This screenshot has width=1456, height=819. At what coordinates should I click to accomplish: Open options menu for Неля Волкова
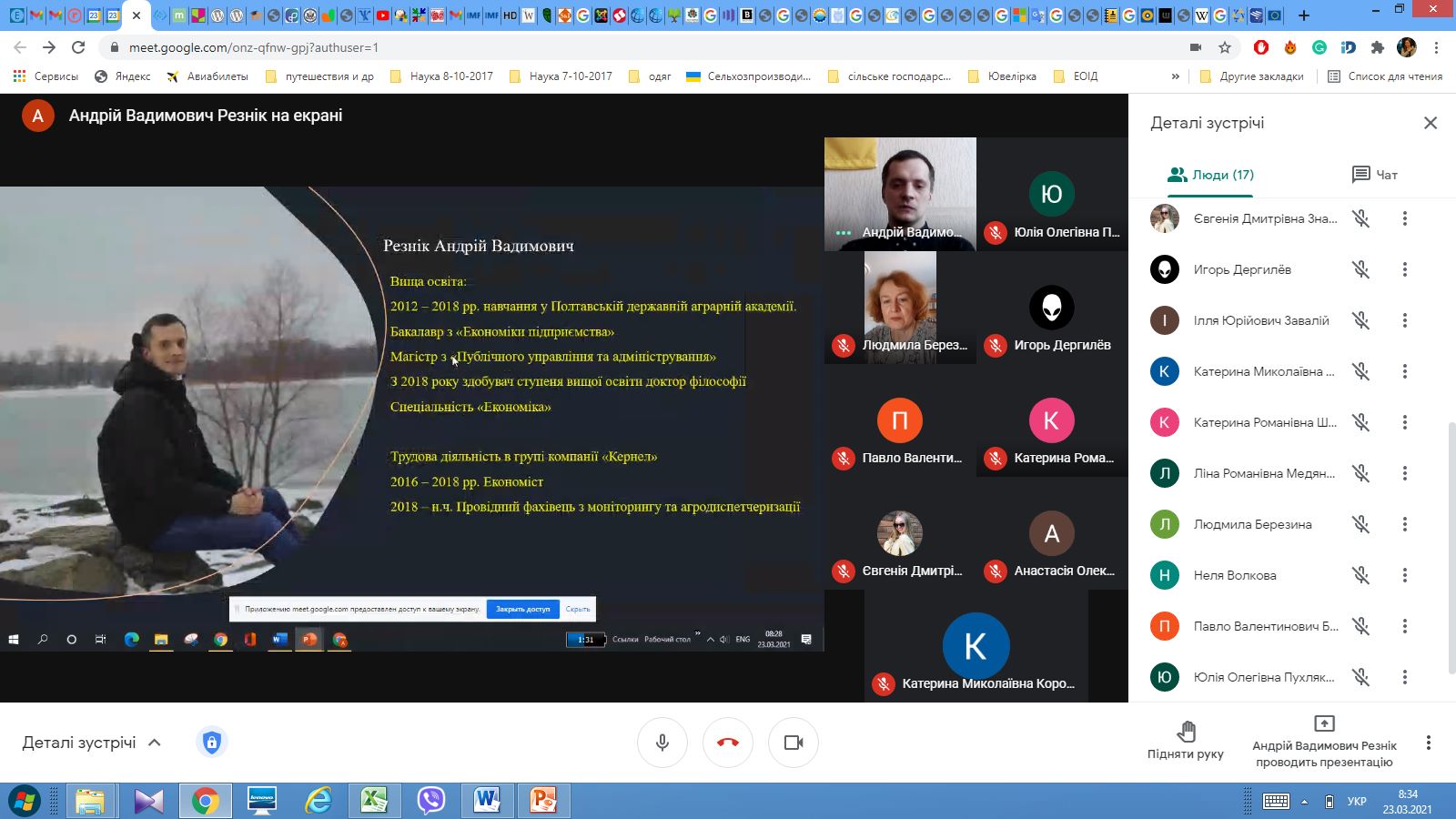click(x=1405, y=575)
